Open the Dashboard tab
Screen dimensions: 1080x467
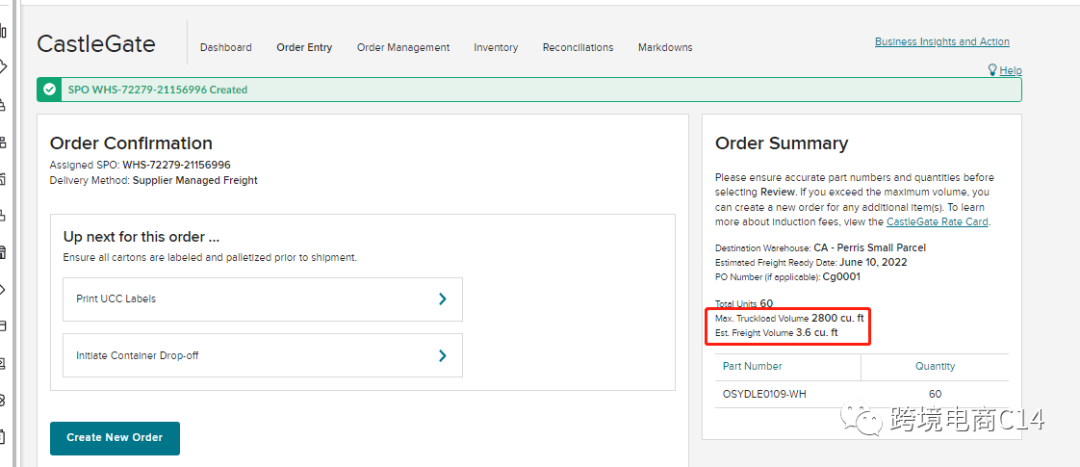pyautogui.click(x=226, y=47)
